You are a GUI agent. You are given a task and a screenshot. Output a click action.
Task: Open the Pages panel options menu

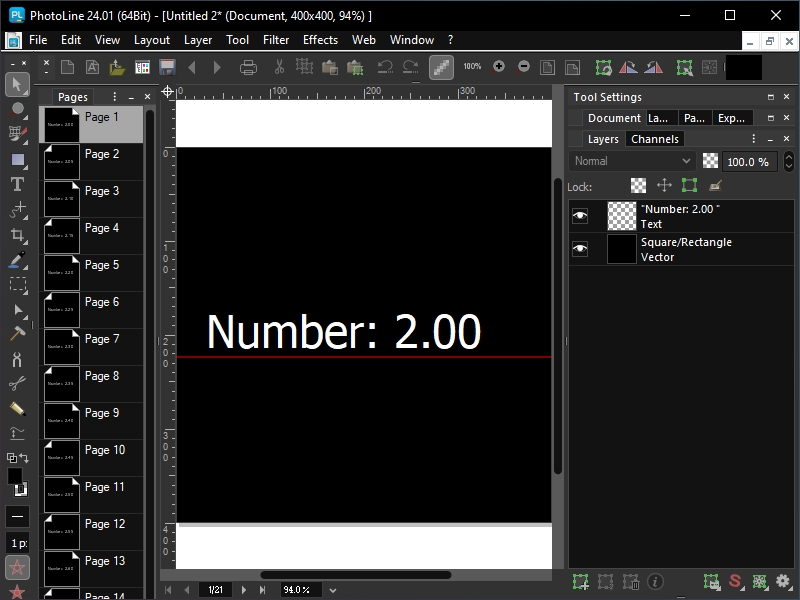pyautogui.click(x=115, y=96)
